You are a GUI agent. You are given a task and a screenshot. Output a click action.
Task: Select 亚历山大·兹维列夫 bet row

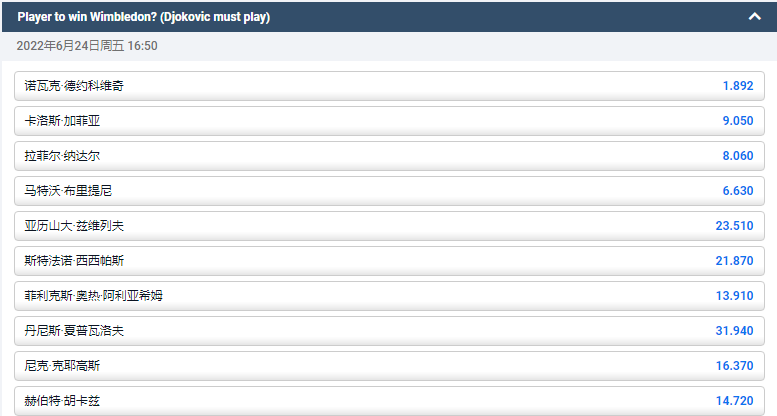(x=75, y=226)
